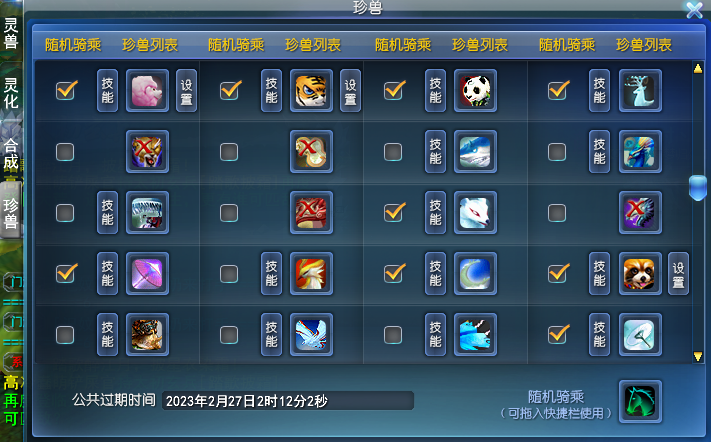Select the glowing deer mount icon

(x=640, y=90)
